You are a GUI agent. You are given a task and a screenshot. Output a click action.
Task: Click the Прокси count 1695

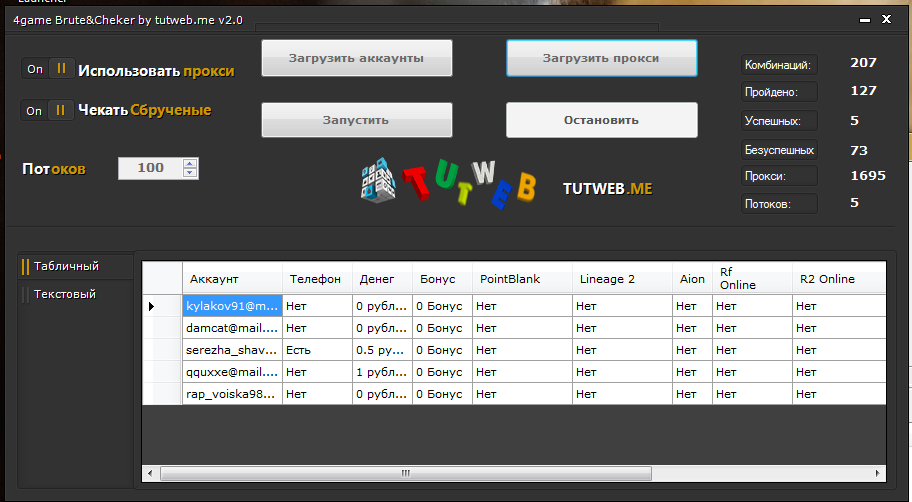pos(868,176)
